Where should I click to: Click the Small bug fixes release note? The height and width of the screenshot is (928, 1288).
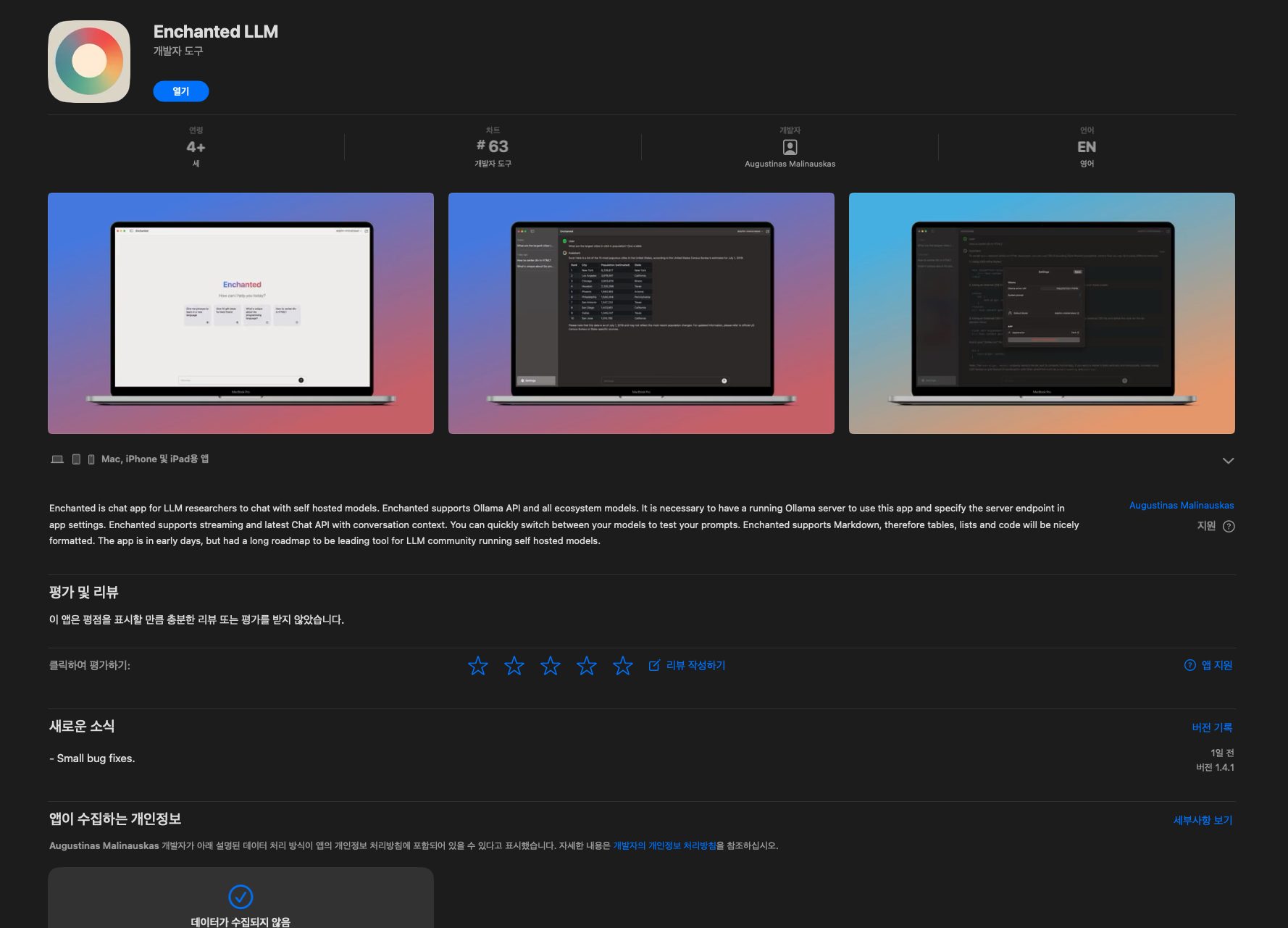click(92, 758)
